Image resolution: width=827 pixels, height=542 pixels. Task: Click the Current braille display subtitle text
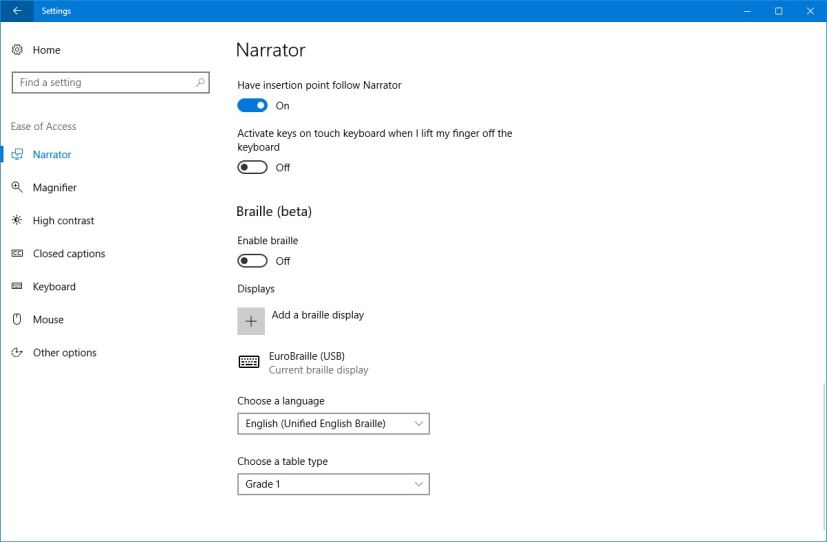[x=319, y=370]
